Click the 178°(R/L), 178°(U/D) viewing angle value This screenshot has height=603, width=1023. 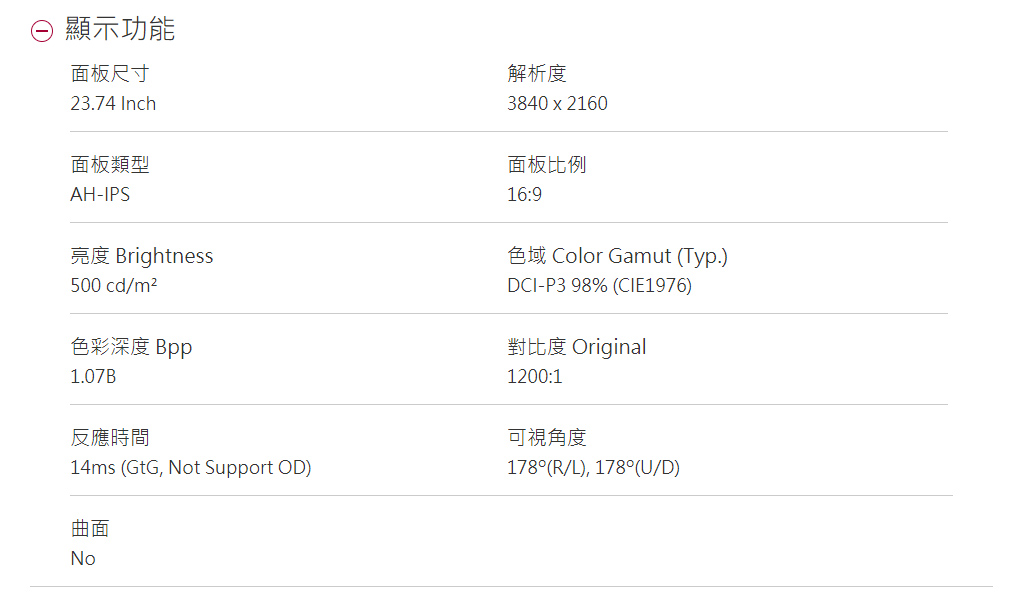tap(593, 468)
